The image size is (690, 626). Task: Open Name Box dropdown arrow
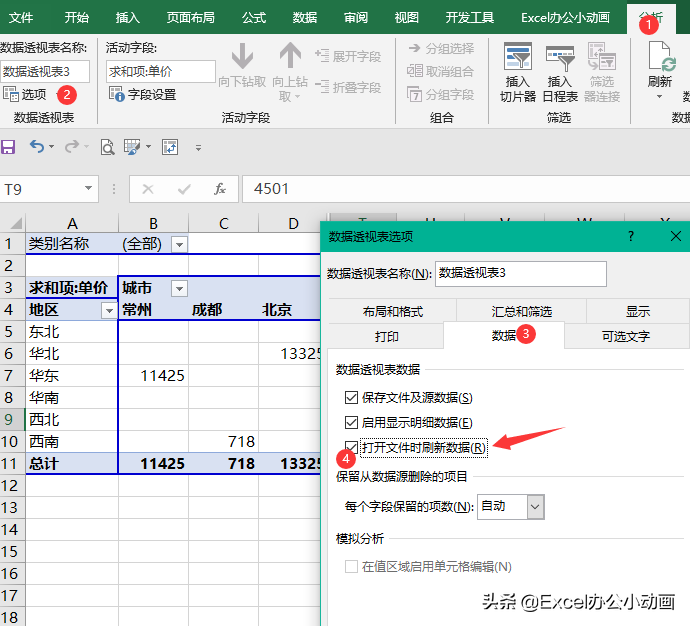[88, 188]
